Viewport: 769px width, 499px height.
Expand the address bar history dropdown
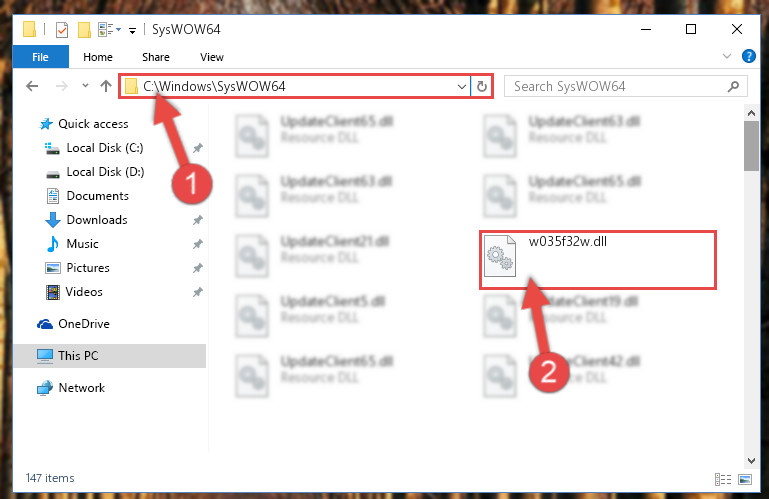[x=461, y=87]
